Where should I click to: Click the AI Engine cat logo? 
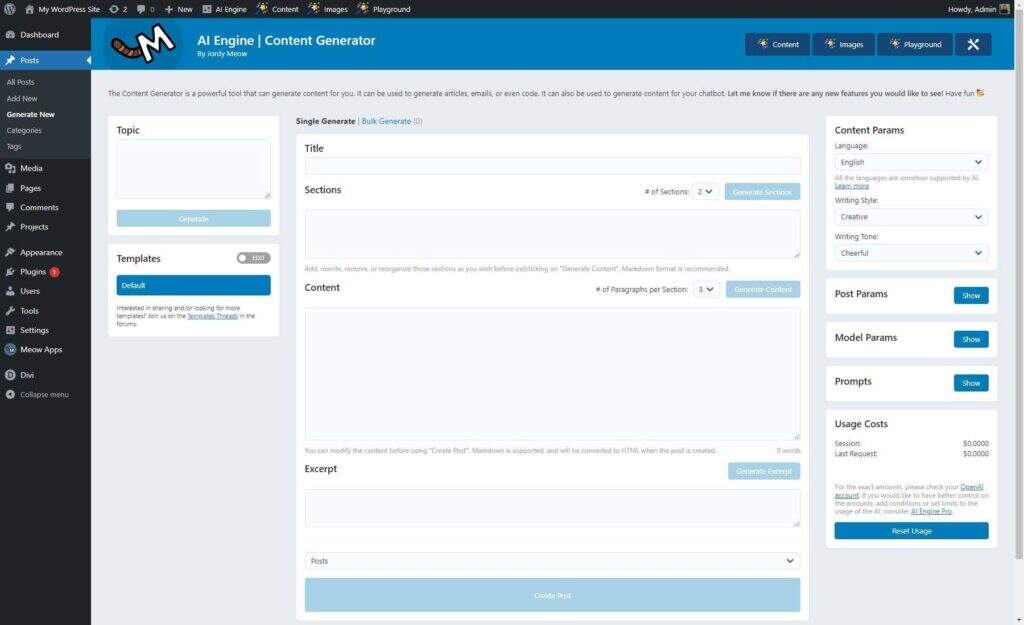click(143, 43)
